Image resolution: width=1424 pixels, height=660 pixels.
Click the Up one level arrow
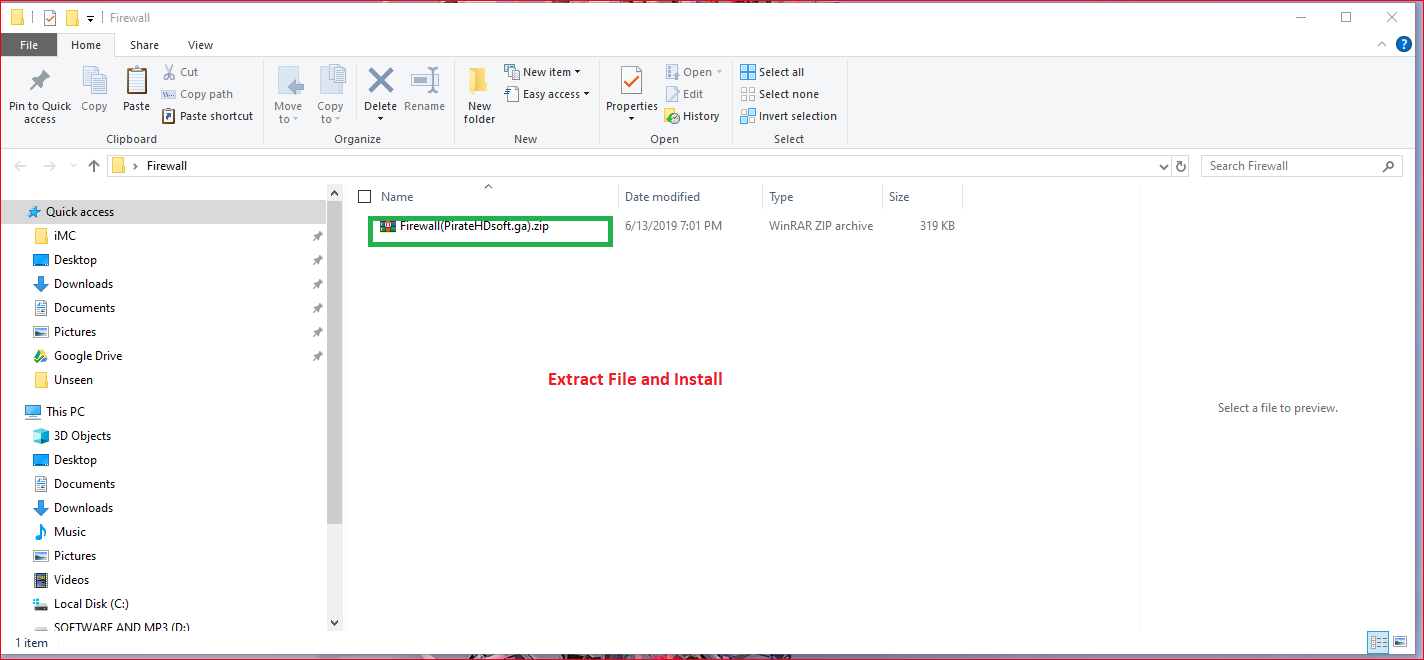tap(94, 166)
